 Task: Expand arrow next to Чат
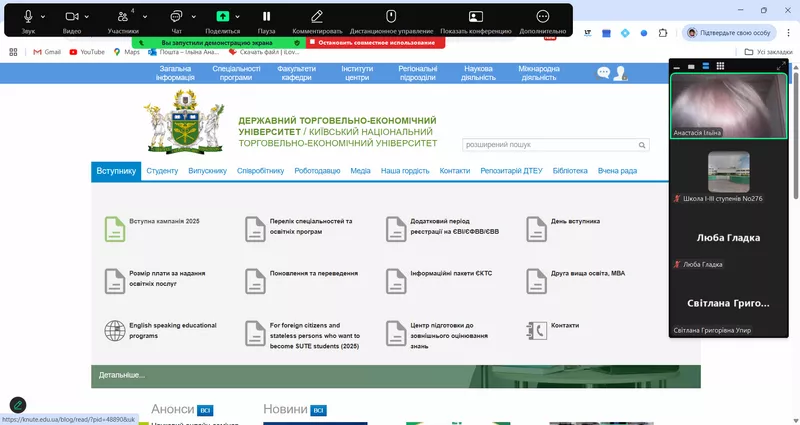tap(194, 17)
